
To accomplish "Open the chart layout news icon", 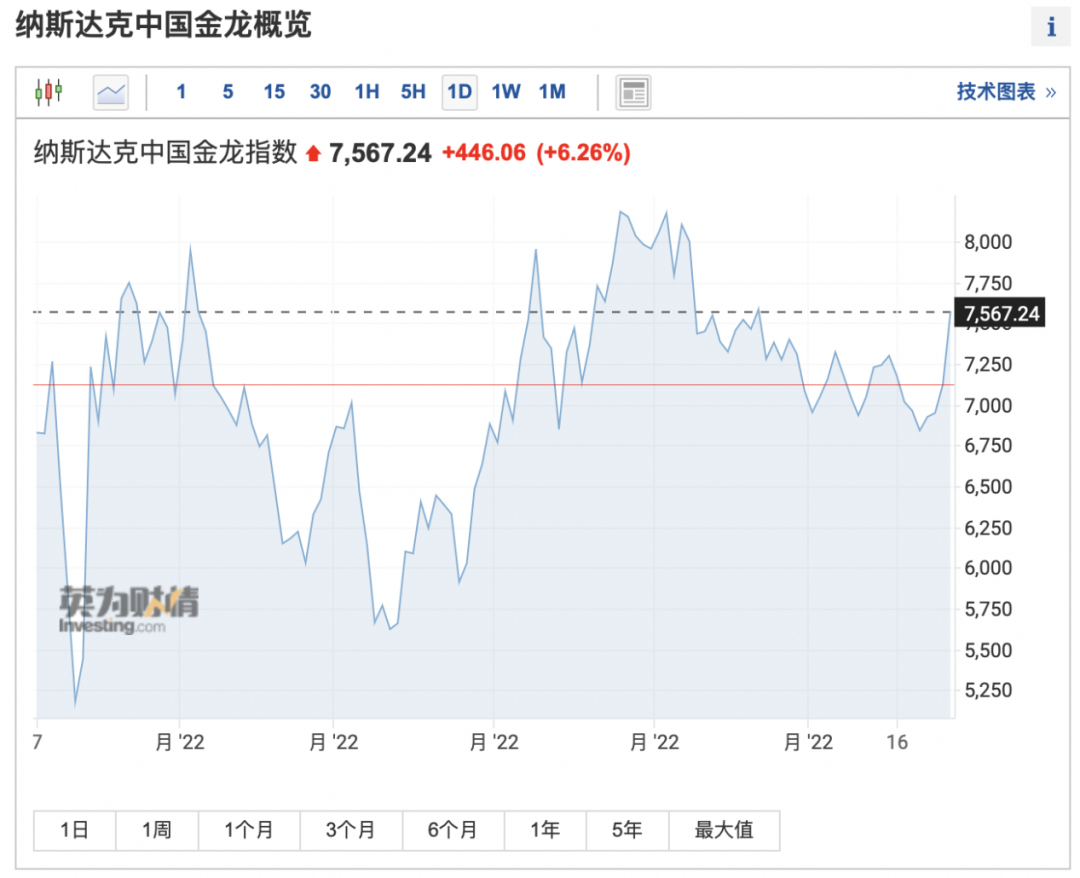I will (633, 92).
